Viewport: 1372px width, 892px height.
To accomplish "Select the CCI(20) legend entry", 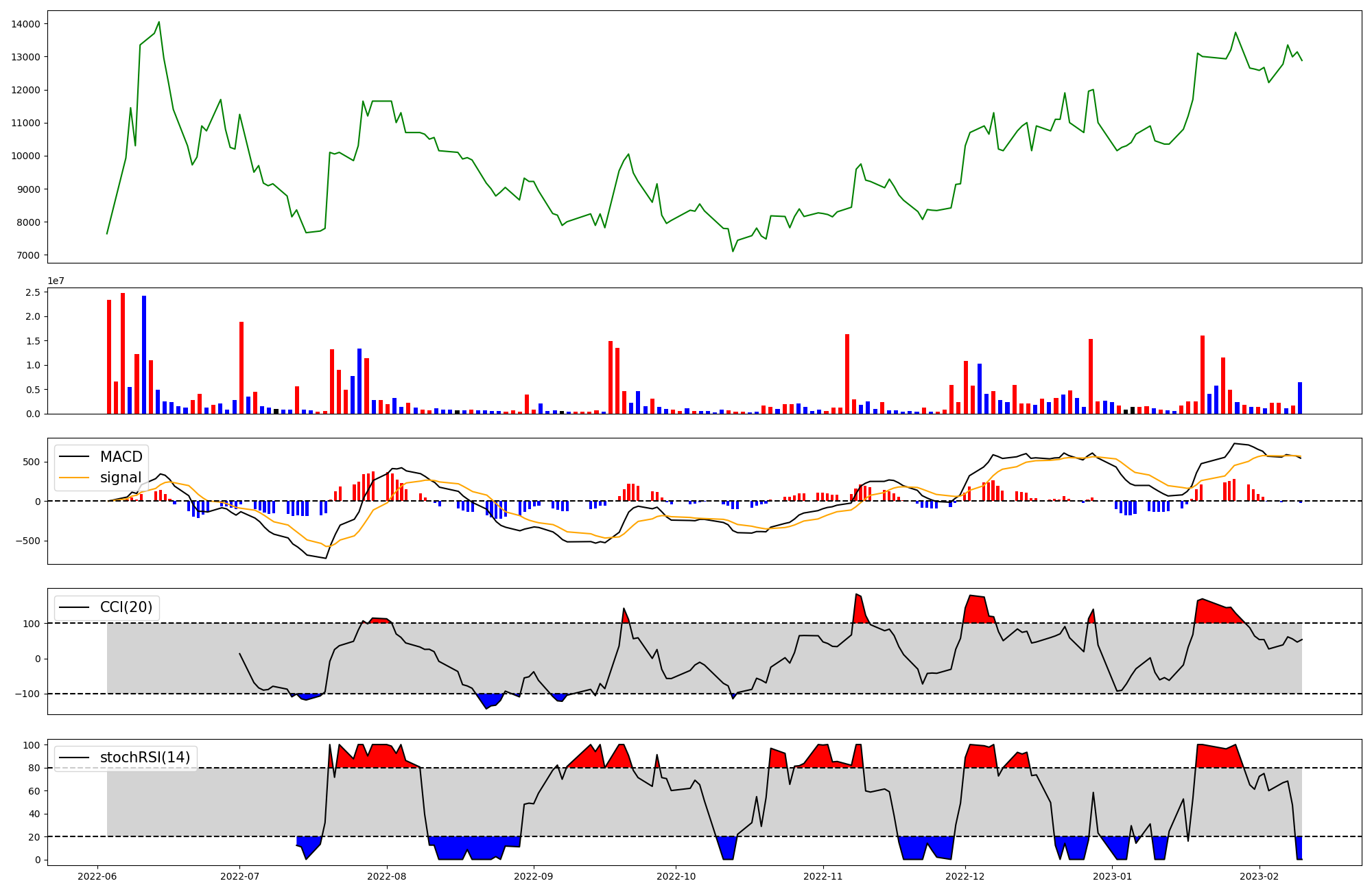I will click(x=126, y=607).
